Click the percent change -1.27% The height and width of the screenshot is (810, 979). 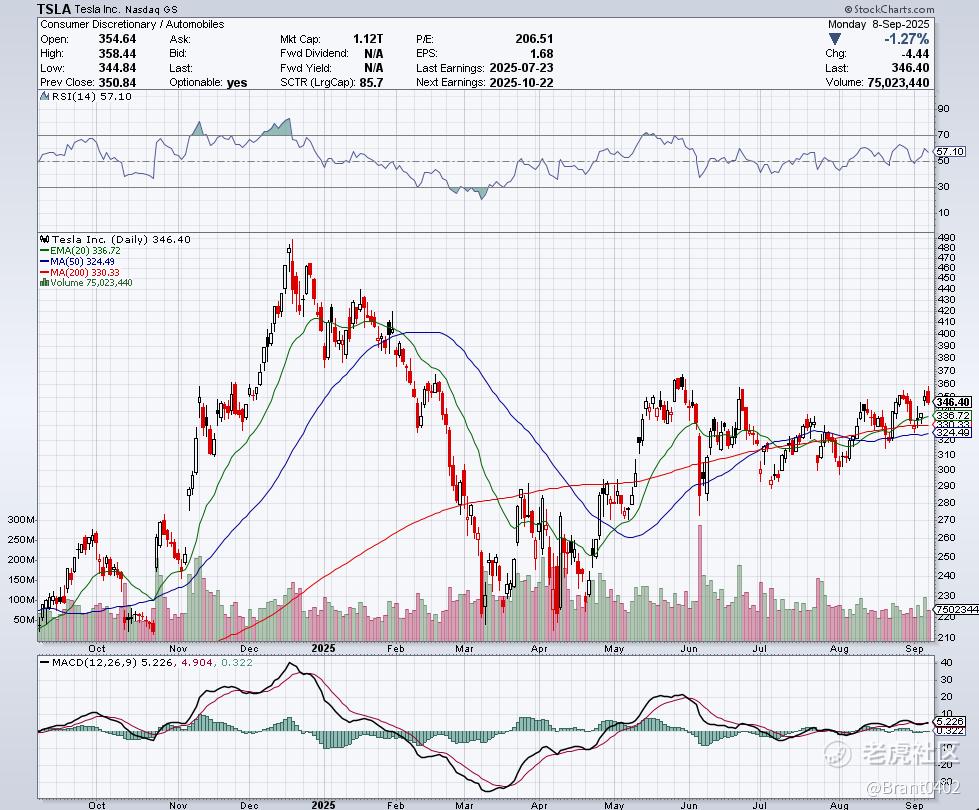click(907, 39)
